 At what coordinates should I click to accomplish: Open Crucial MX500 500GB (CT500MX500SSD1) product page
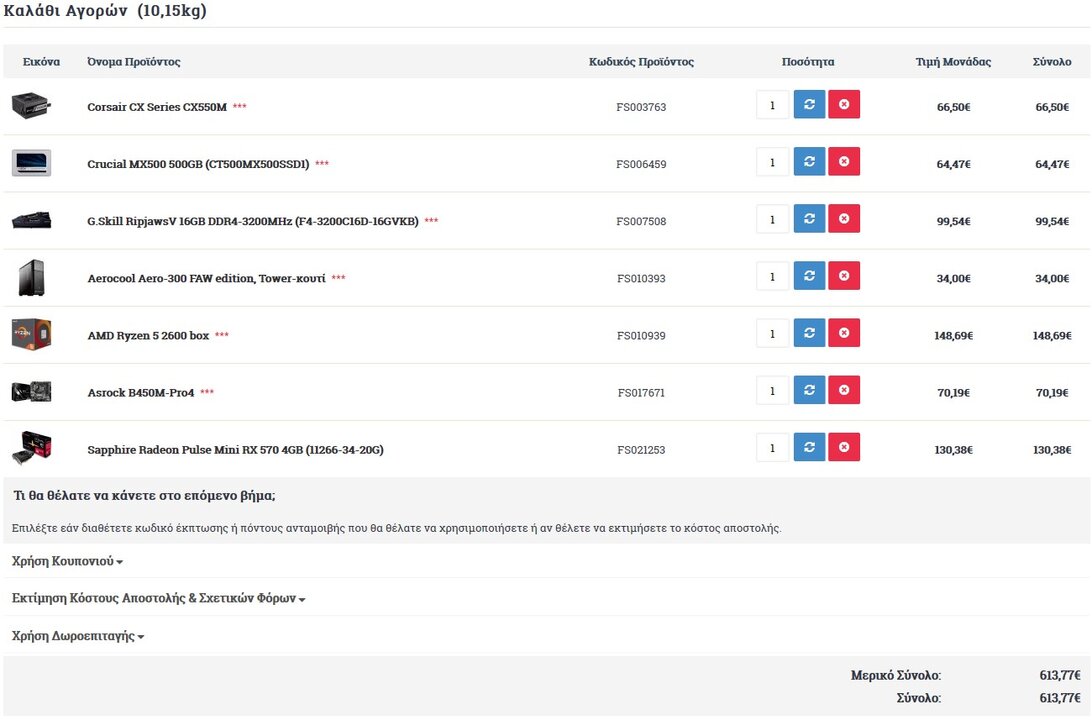198,164
